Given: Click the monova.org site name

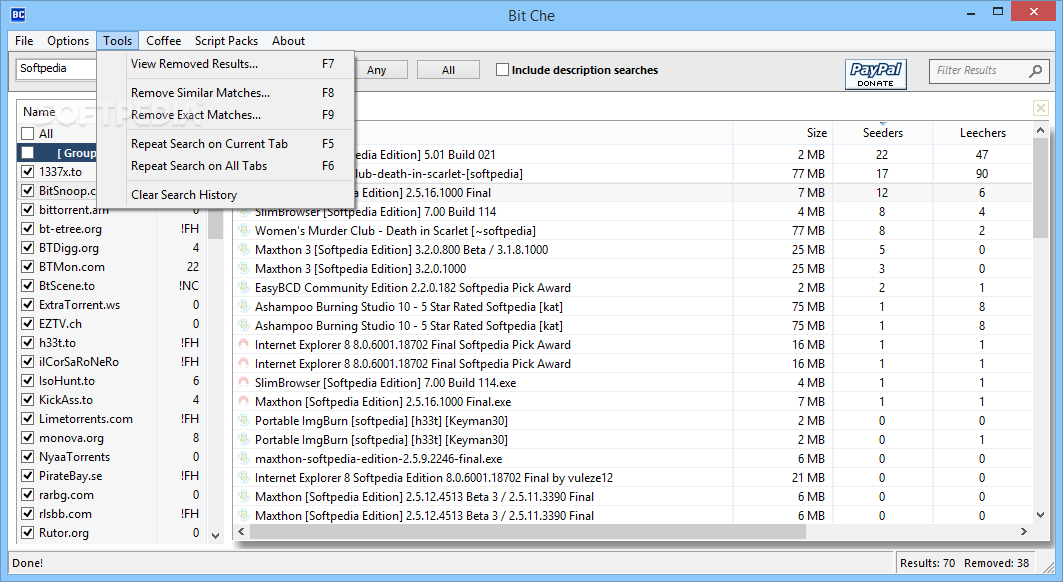Looking at the screenshot, I should (x=71, y=438).
